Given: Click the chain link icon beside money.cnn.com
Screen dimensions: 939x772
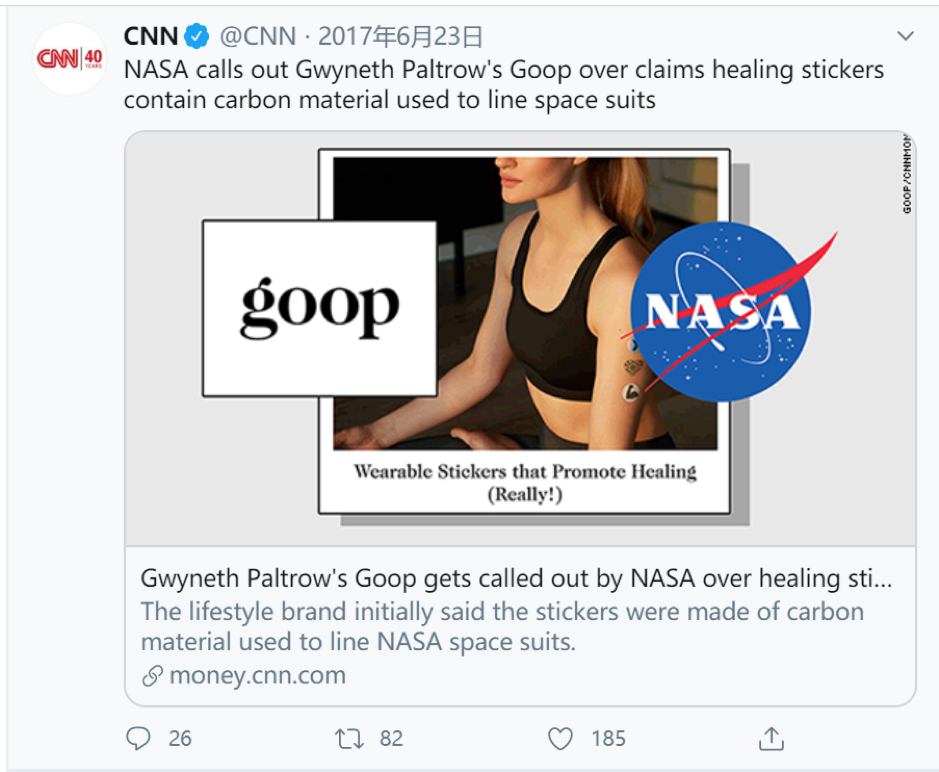Looking at the screenshot, I should point(152,676).
